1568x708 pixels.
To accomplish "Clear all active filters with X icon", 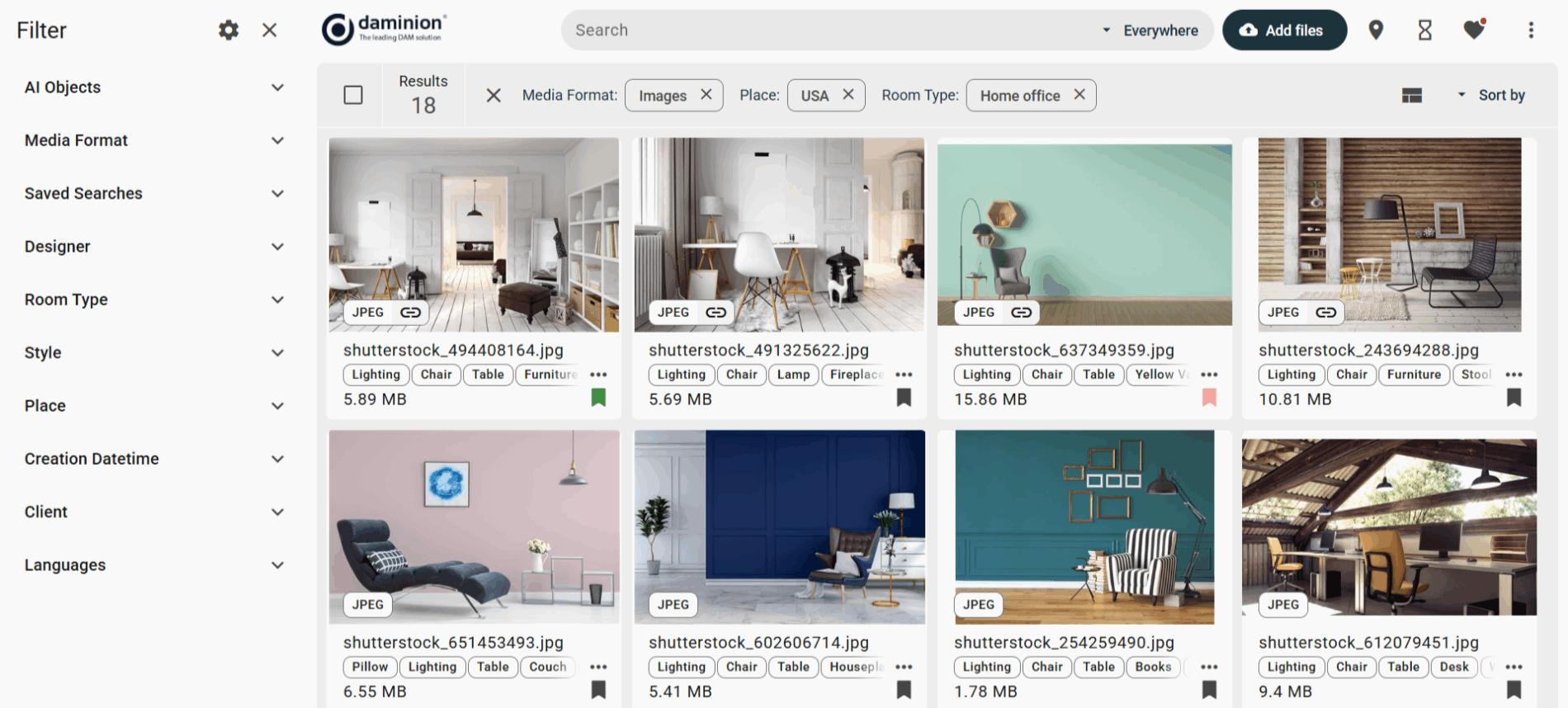I will pyautogui.click(x=494, y=96).
